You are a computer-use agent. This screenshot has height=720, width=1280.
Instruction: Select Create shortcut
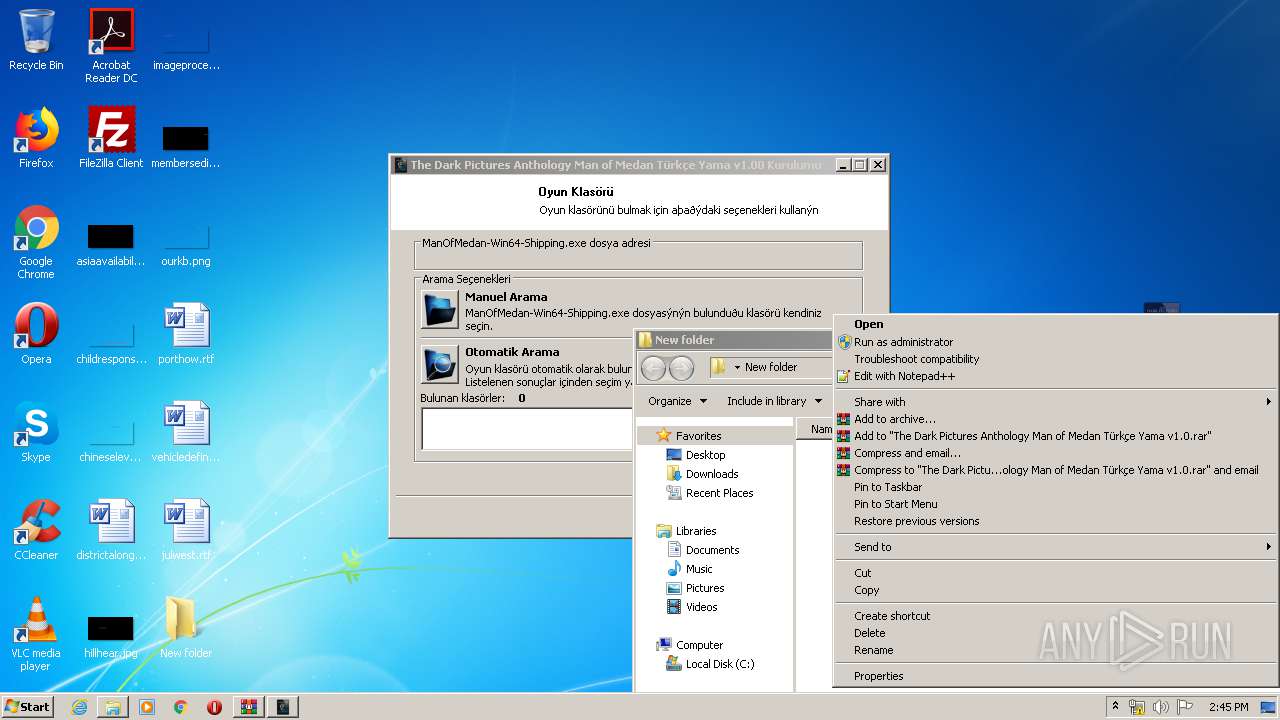pos(1055,616)
